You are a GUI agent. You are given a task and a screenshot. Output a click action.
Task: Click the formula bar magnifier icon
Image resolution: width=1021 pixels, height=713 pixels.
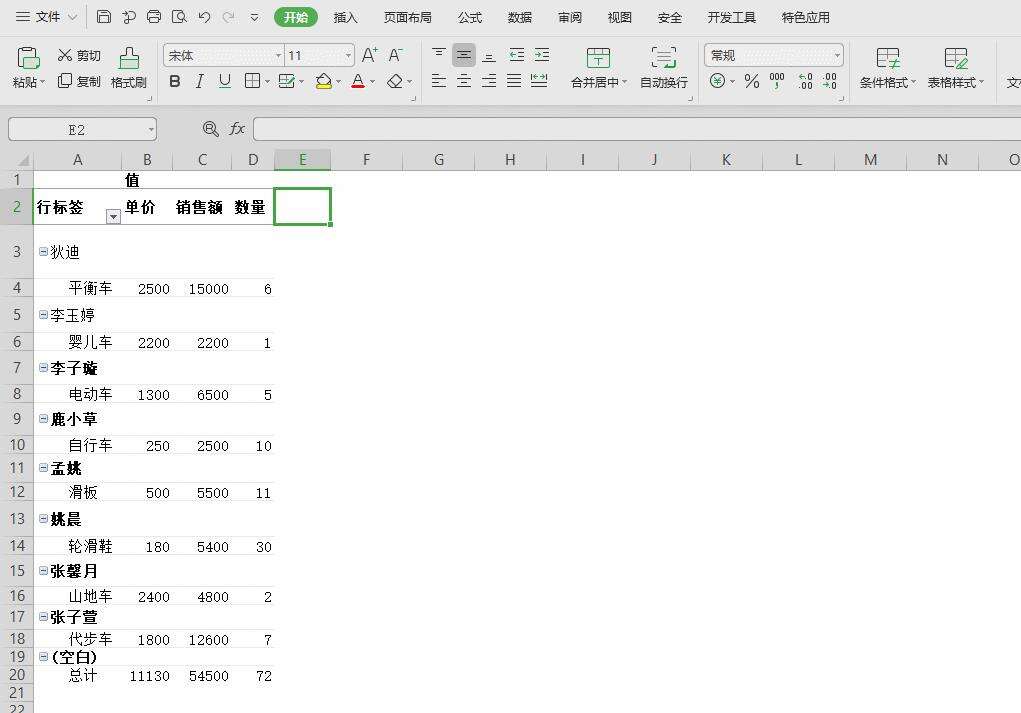(210, 129)
